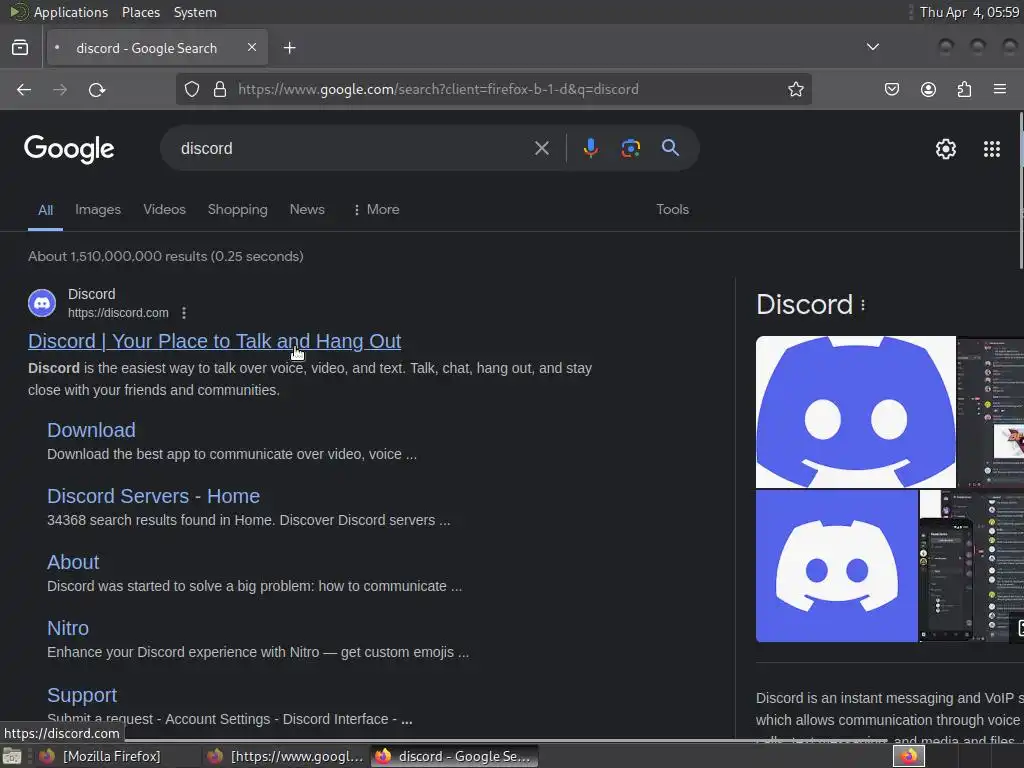Switch to the Images tab
1024x768 pixels.
(x=98, y=210)
